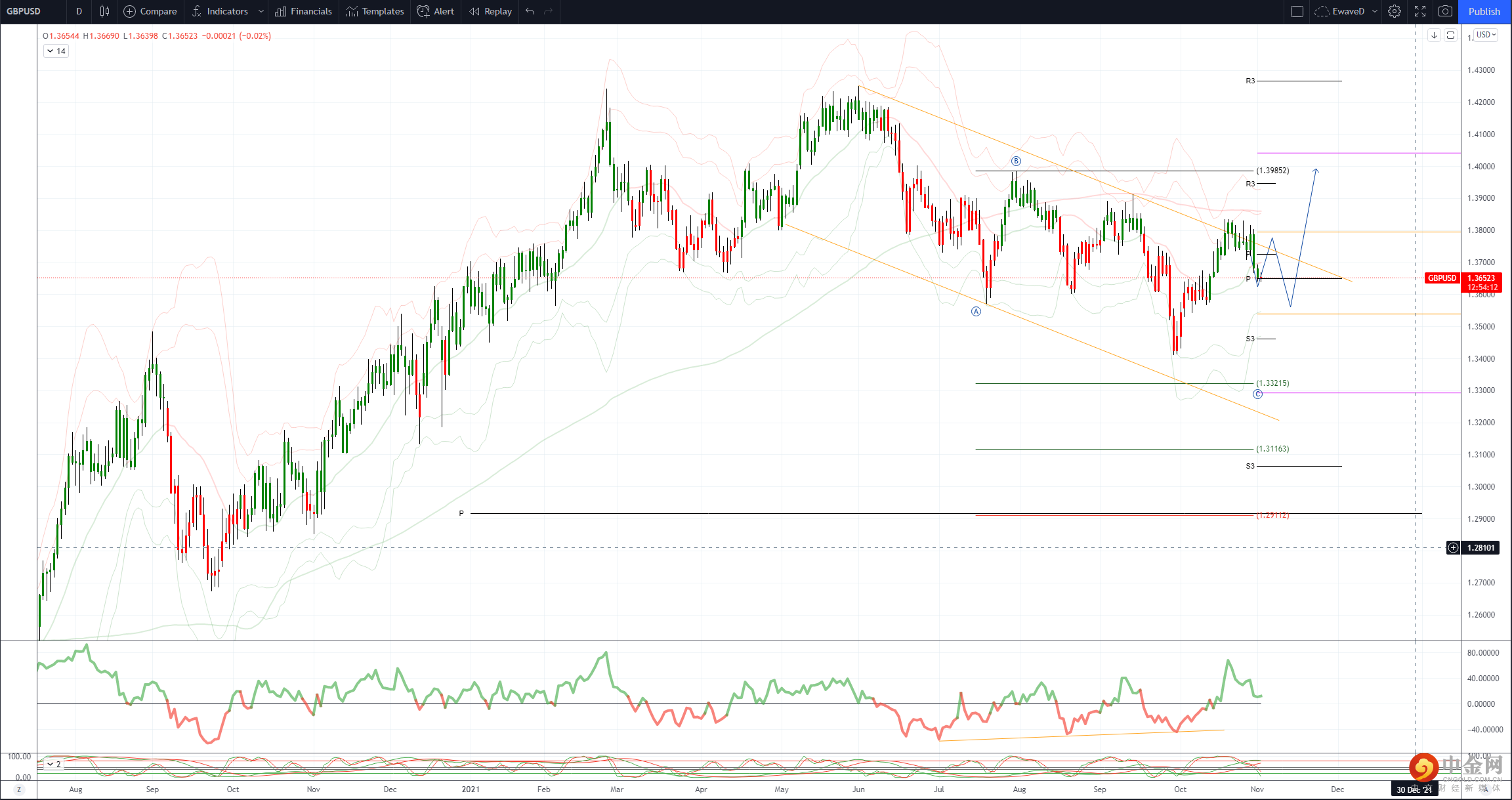Viewport: 1512px width, 800px height.
Task: Expand the 14 collapsed indicators legend
Action: [56, 51]
